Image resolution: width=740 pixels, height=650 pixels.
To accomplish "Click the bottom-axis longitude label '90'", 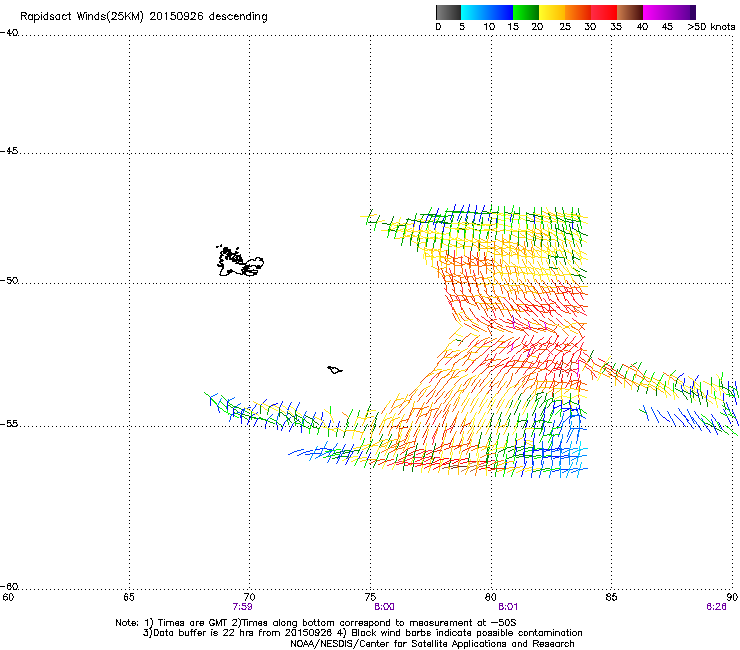I will (x=732, y=597).
